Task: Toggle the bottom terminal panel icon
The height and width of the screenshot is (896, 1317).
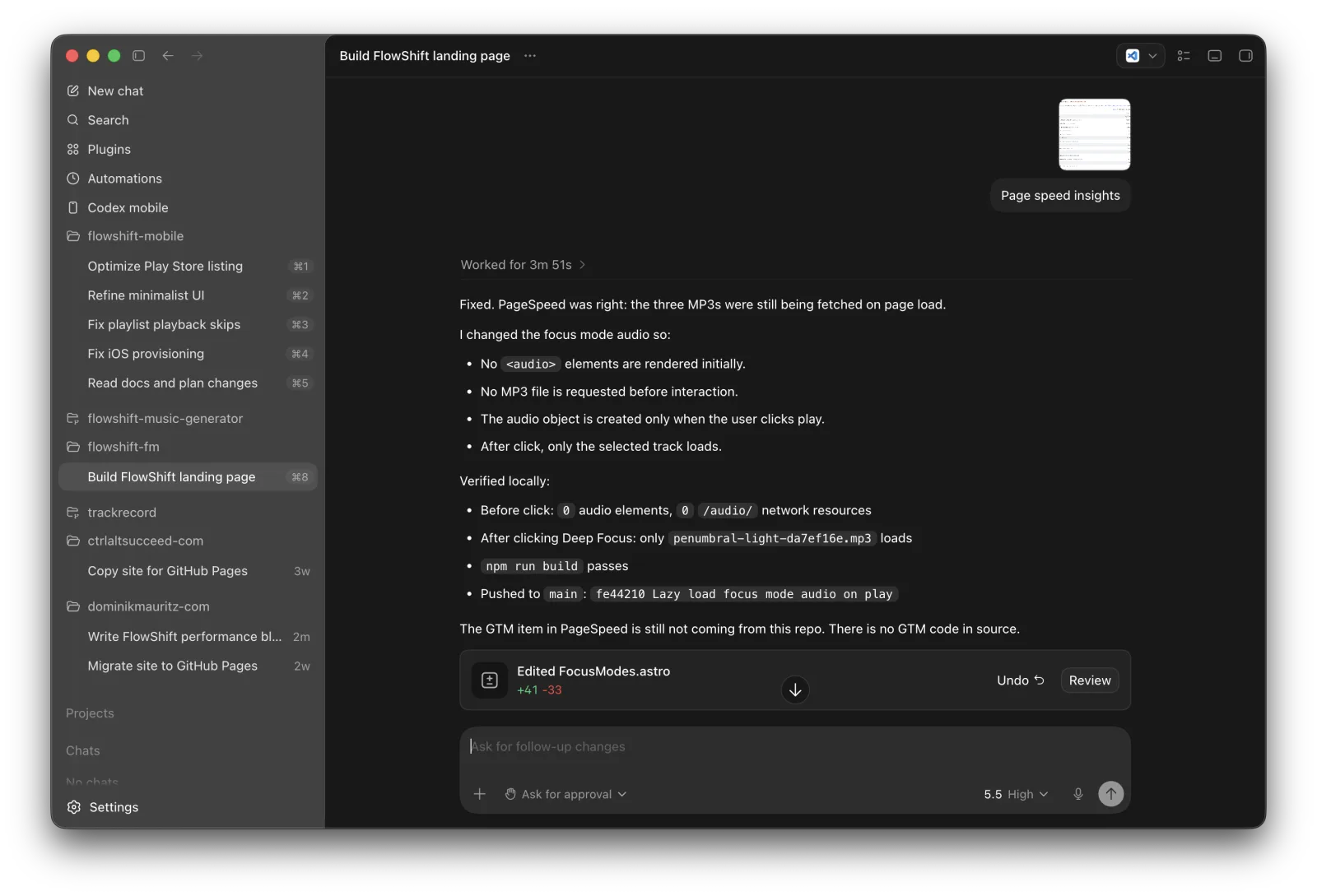Action: click(x=1214, y=56)
